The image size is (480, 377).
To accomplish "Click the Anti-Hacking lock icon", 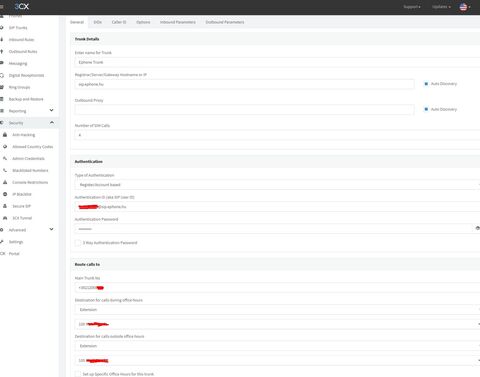I will [x=5, y=135].
